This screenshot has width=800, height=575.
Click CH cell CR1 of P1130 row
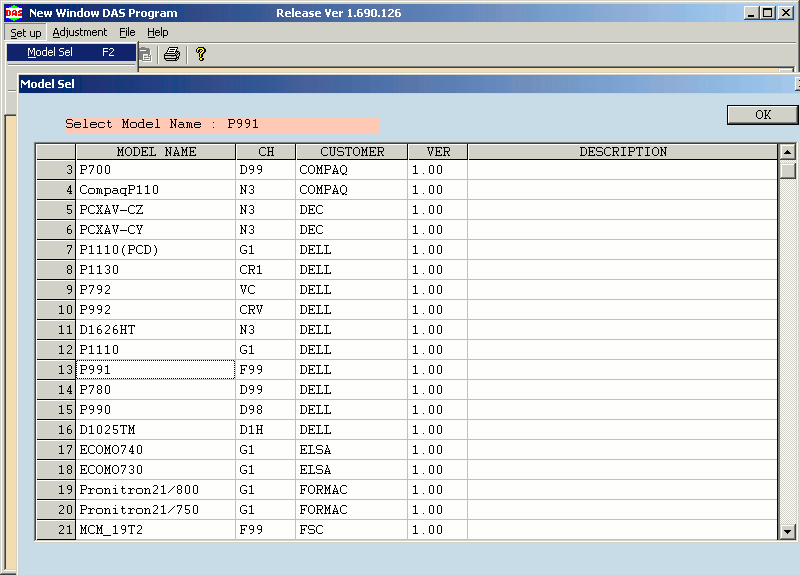coord(266,269)
